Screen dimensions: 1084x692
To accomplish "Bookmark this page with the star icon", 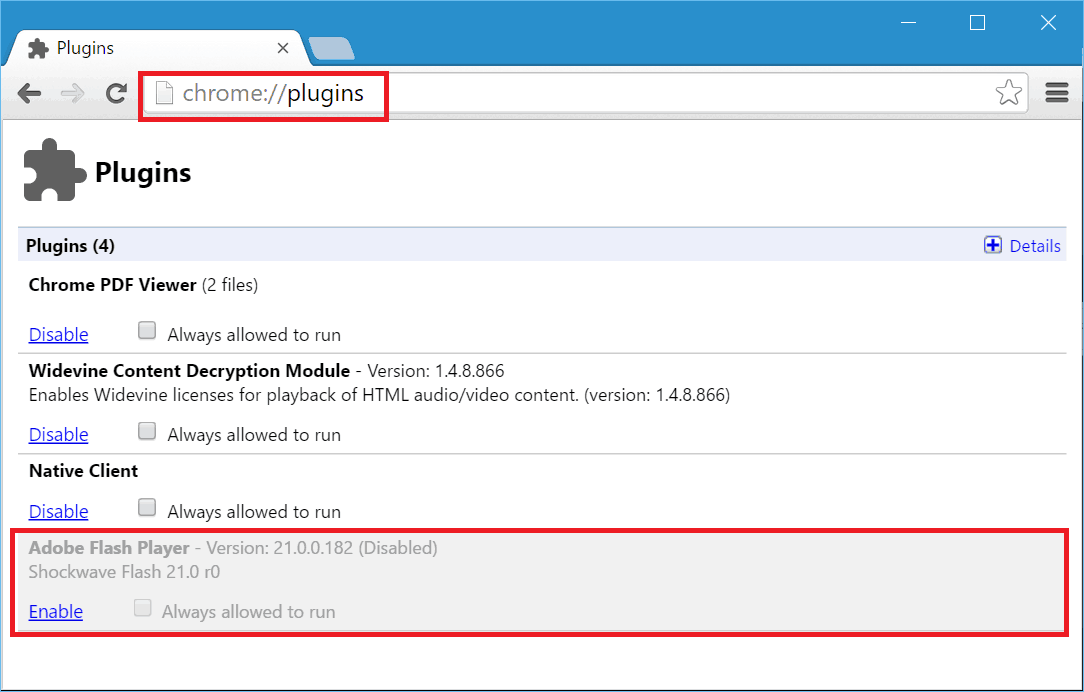I will point(1009,93).
